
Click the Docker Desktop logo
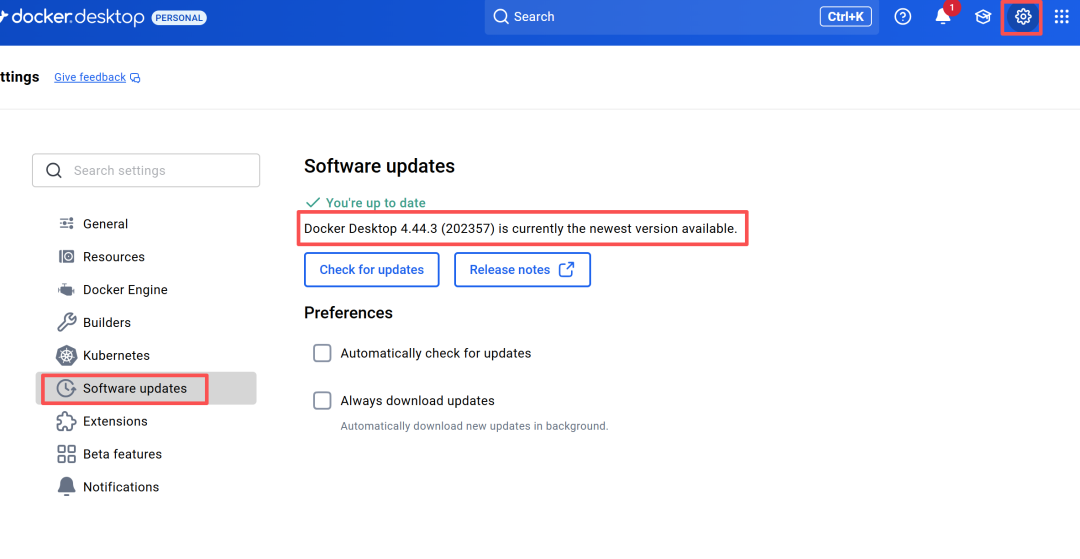(x=72, y=17)
